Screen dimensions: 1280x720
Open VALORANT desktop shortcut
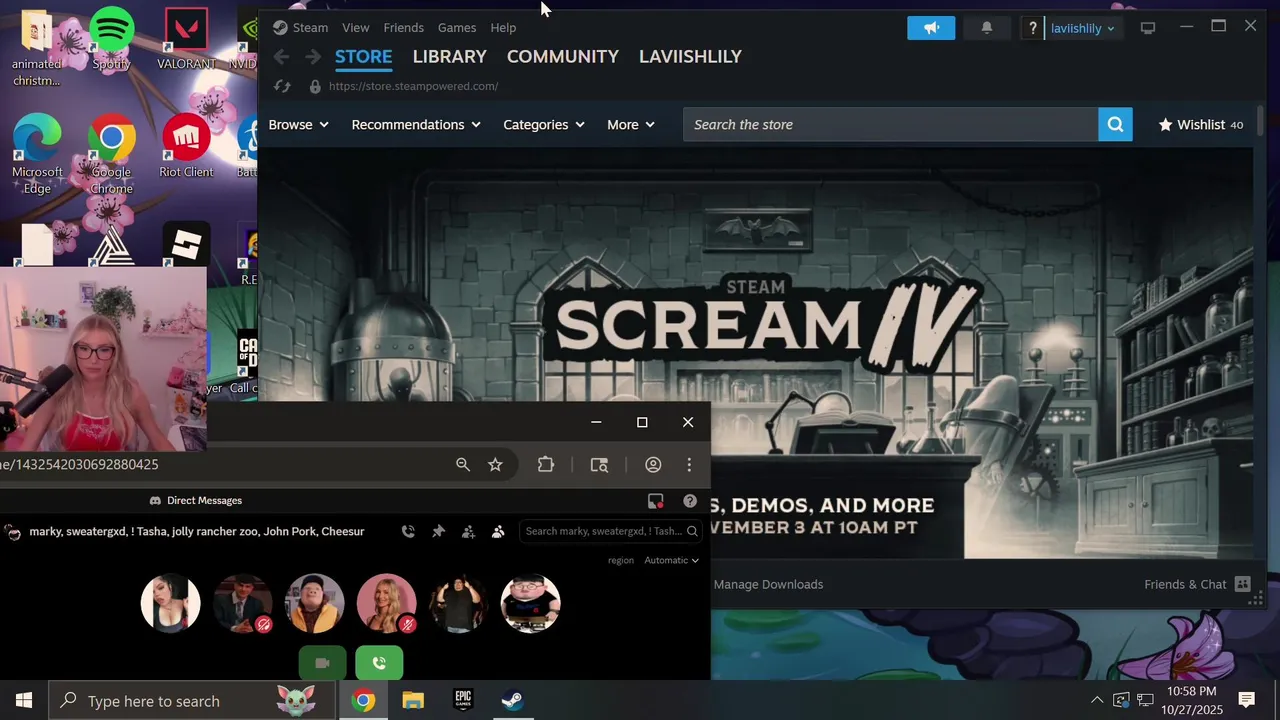point(186,40)
